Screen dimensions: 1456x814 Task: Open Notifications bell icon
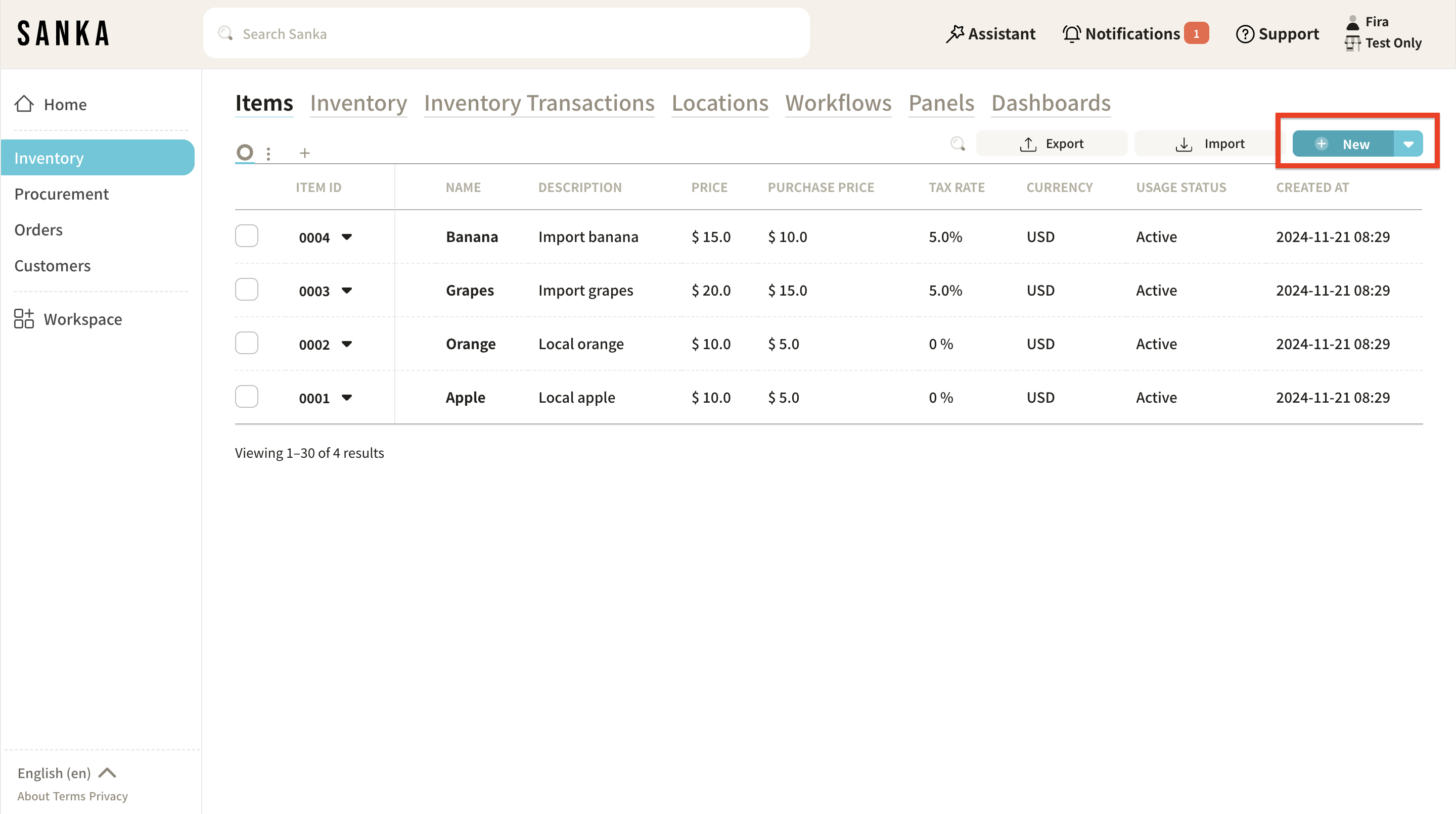click(x=1071, y=34)
